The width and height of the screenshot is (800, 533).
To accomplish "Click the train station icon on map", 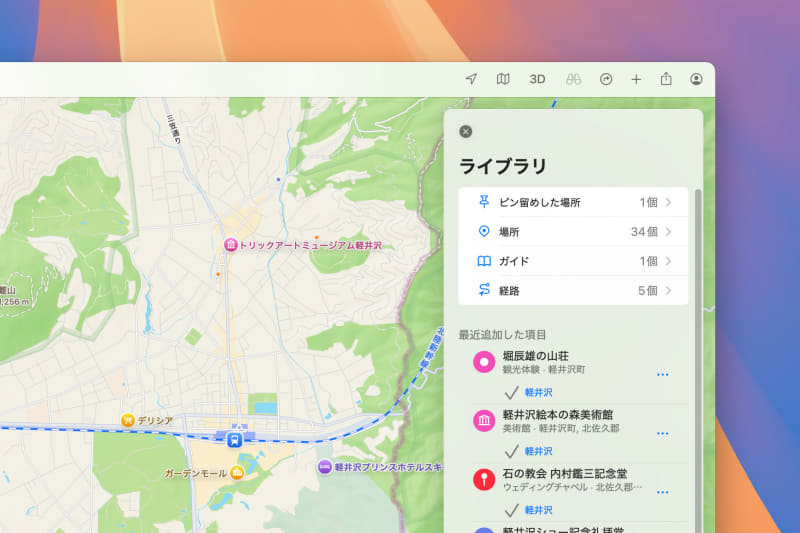I will [235, 439].
